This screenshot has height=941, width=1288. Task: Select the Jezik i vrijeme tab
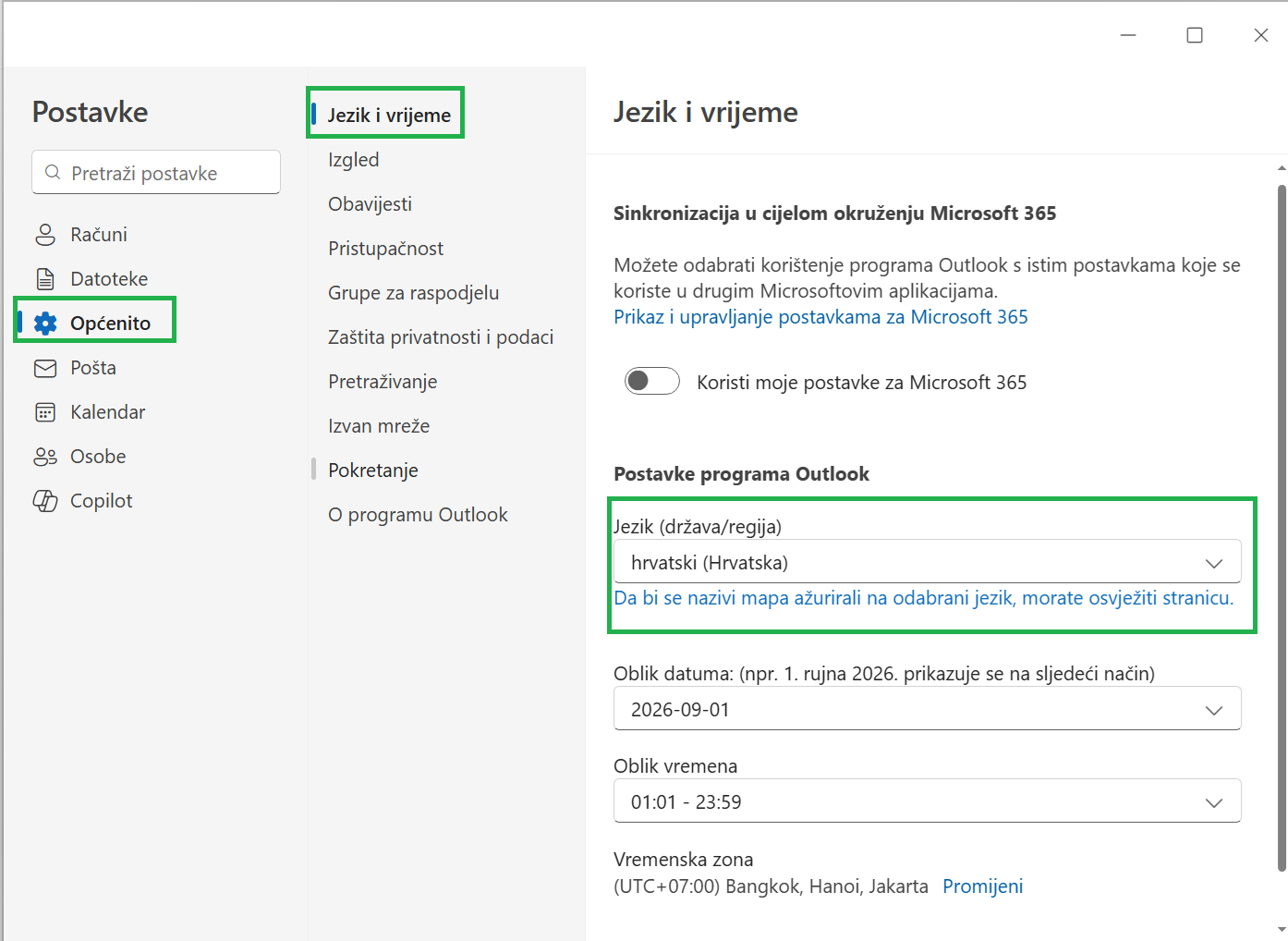click(389, 116)
